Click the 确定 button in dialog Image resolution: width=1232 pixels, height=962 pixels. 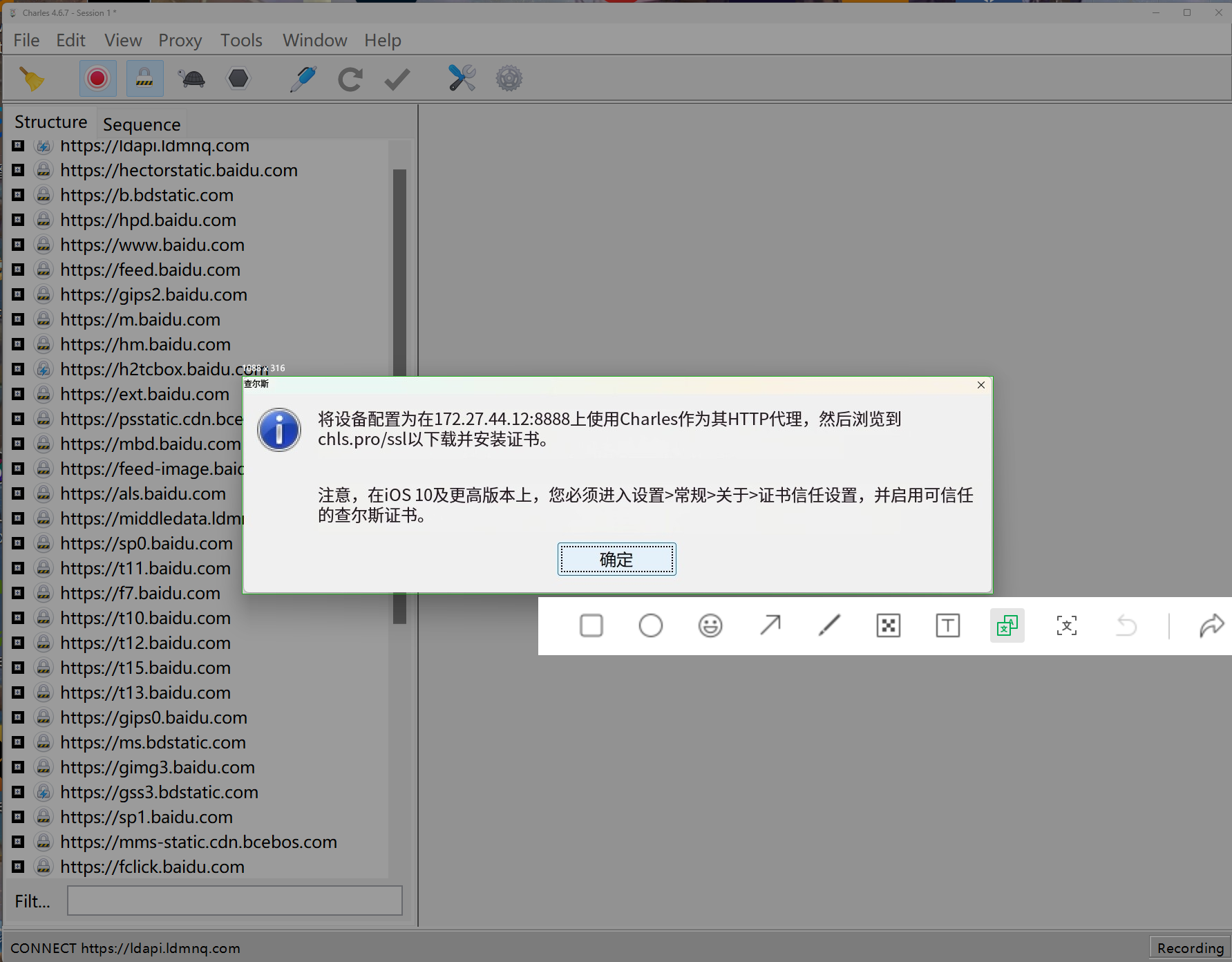click(x=616, y=559)
